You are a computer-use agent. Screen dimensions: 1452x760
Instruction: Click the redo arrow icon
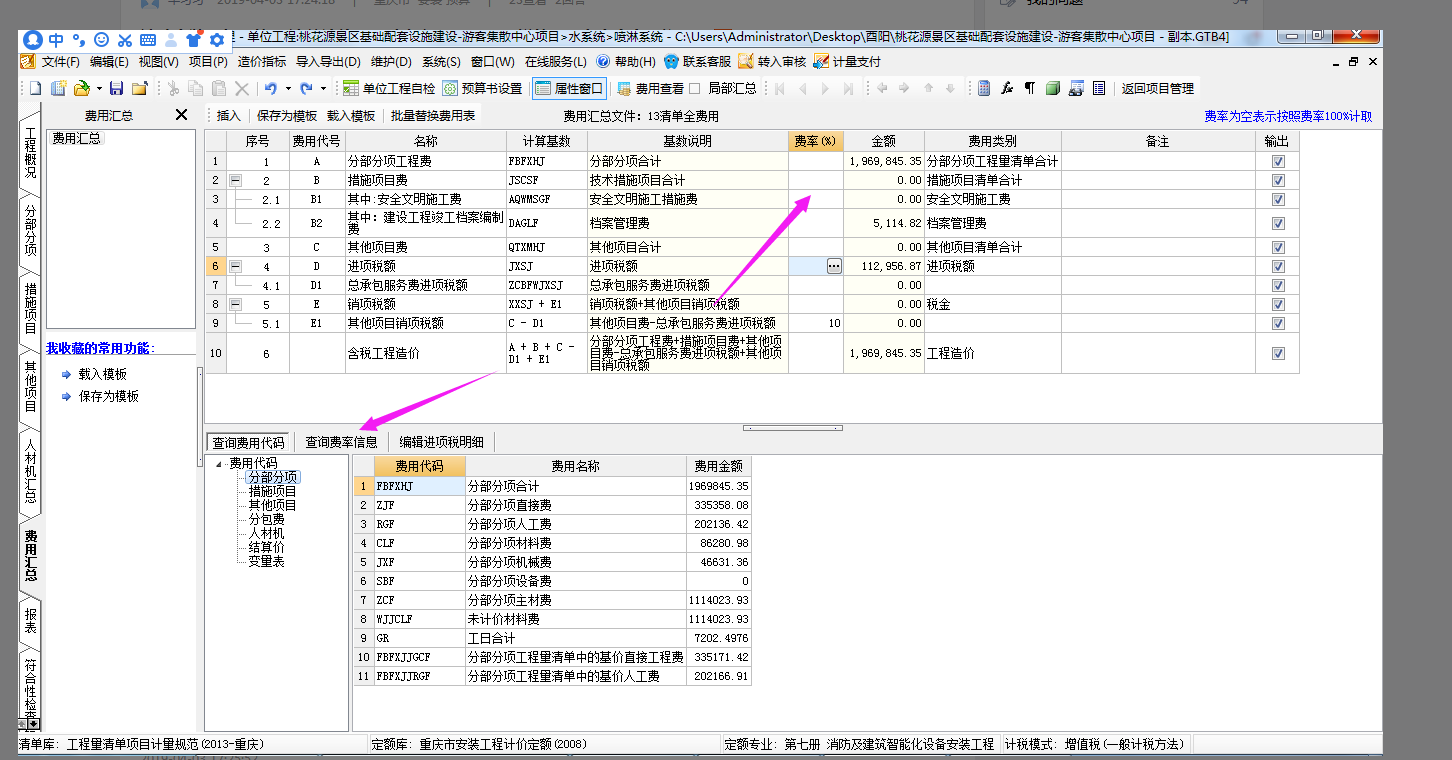point(306,88)
